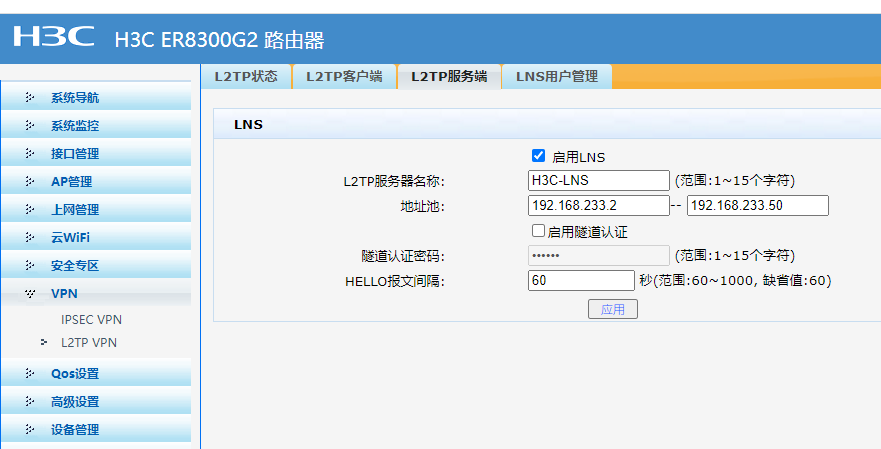Expand the 上网管理 arrow icon
The height and width of the screenshot is (449, 881).
[x=30, y=210]
